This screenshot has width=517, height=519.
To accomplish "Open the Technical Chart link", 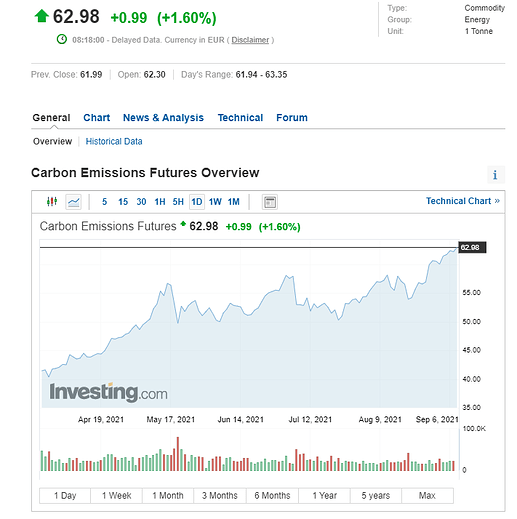I will 463,201.
